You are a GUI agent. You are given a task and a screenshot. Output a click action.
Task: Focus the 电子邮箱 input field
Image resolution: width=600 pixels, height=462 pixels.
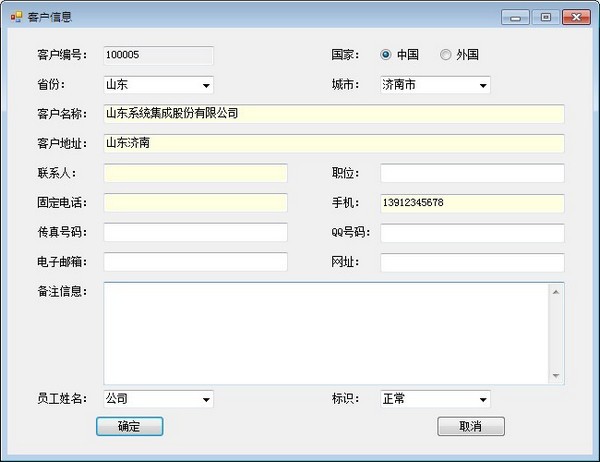[x=196, y=262]
